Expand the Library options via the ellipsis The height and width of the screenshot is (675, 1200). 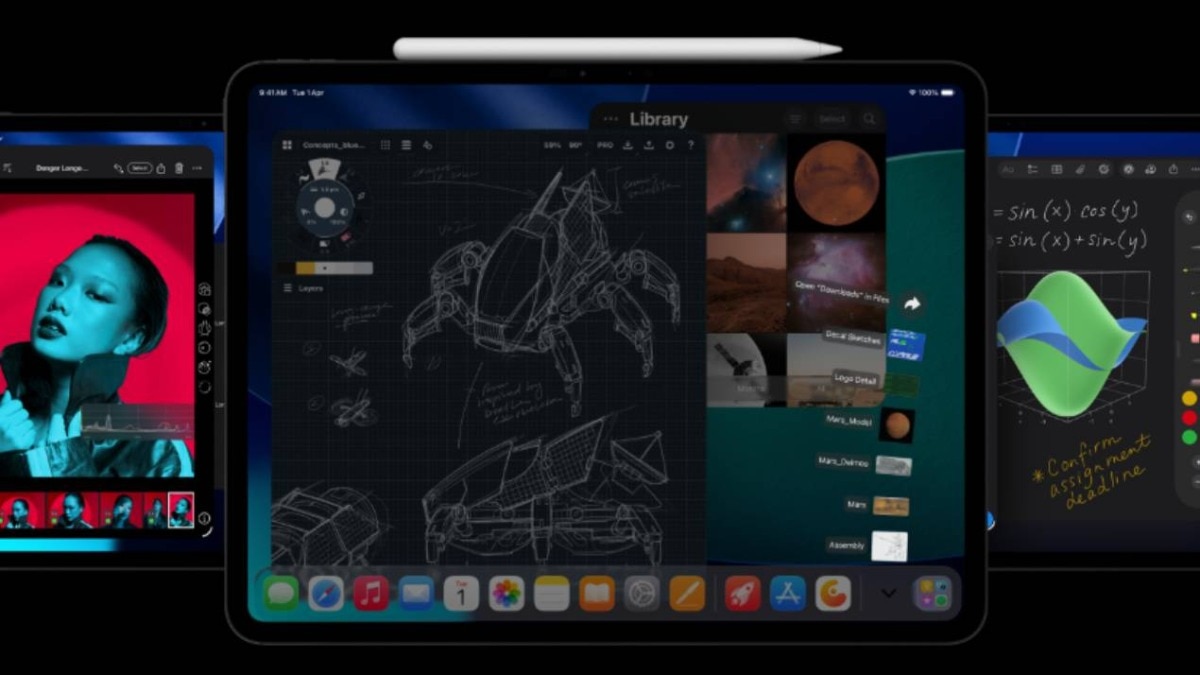coord(611,118)
